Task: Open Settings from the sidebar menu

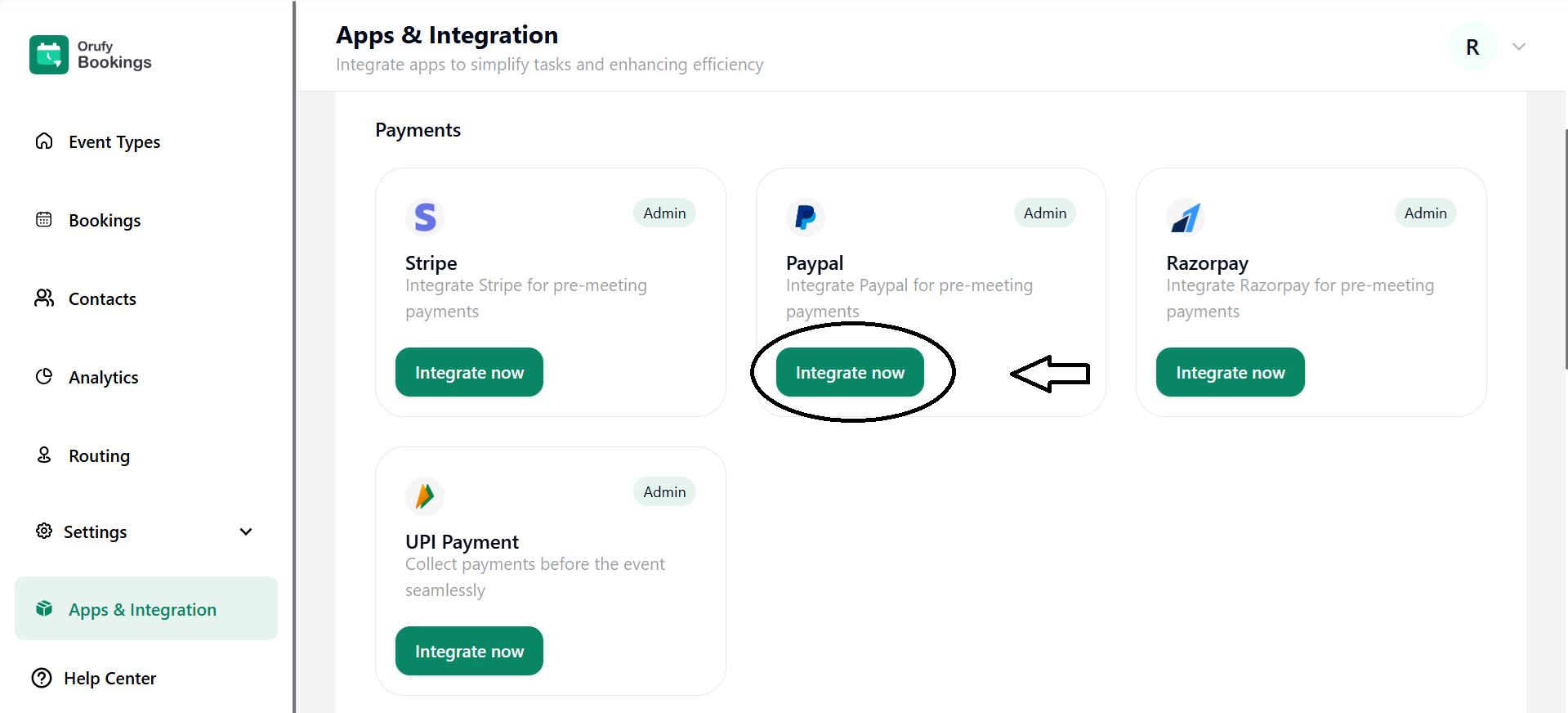Action: pos(96,531)
